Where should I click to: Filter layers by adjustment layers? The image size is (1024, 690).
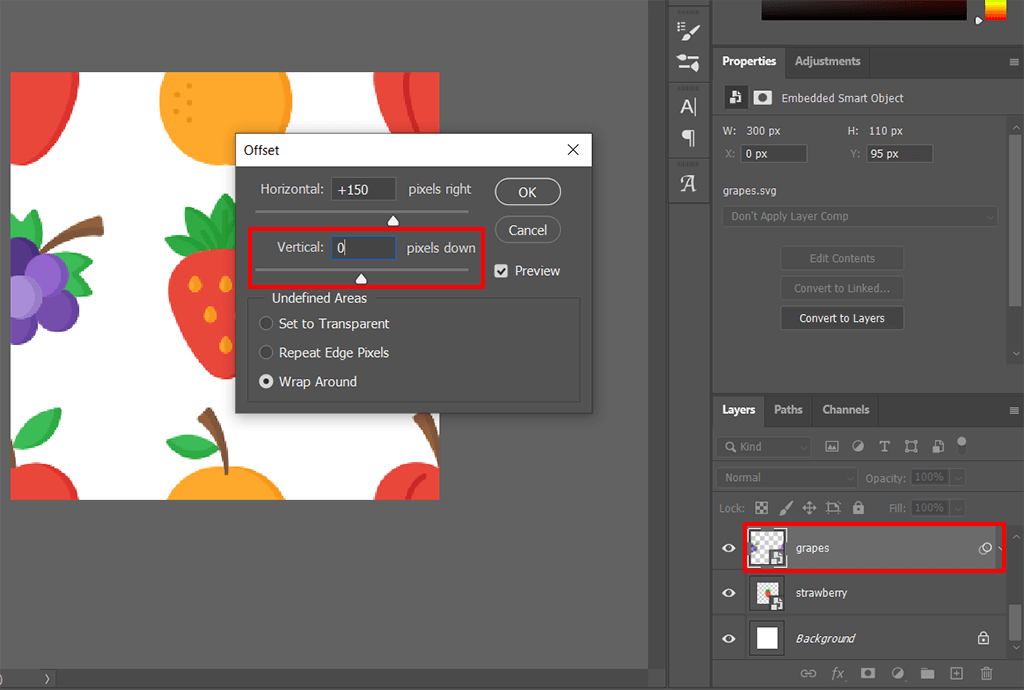tap(858, 447)
